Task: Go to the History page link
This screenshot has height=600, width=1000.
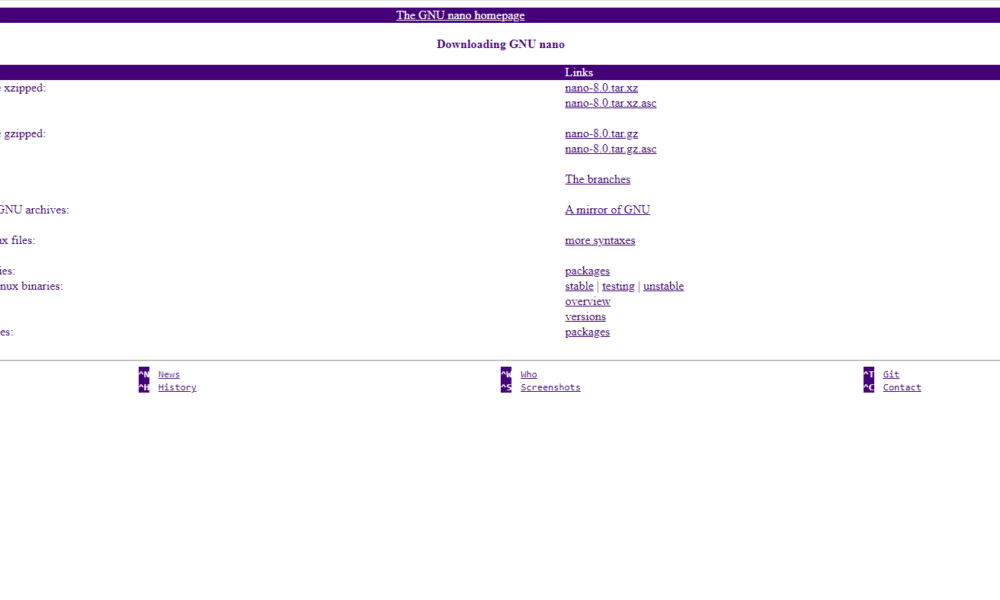Action: pyautogui.click(x=177, y=387)
